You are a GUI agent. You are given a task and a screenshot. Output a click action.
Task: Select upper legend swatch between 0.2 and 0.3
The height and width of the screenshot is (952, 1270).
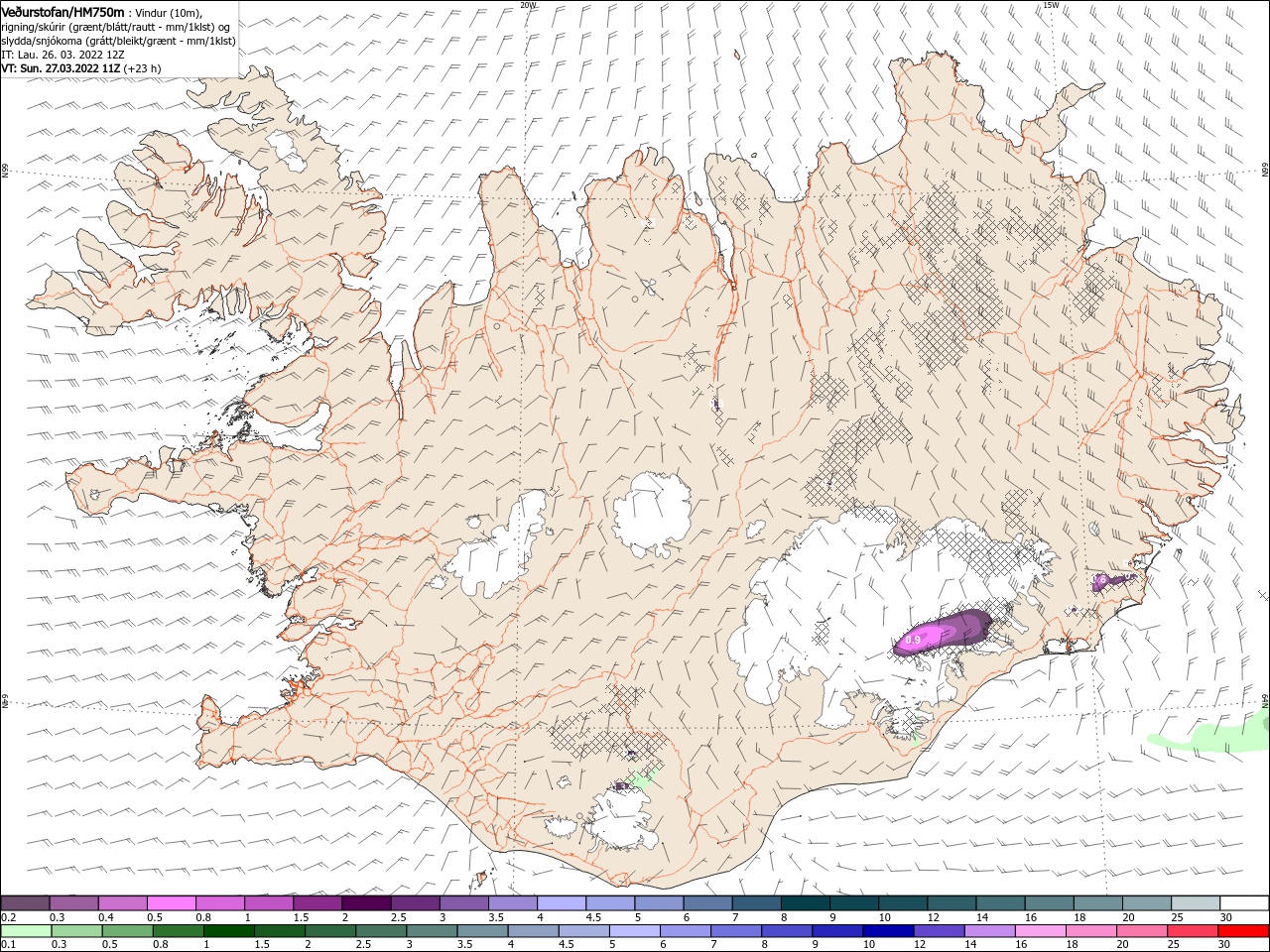pyautogui.click(x=25, y=903)
